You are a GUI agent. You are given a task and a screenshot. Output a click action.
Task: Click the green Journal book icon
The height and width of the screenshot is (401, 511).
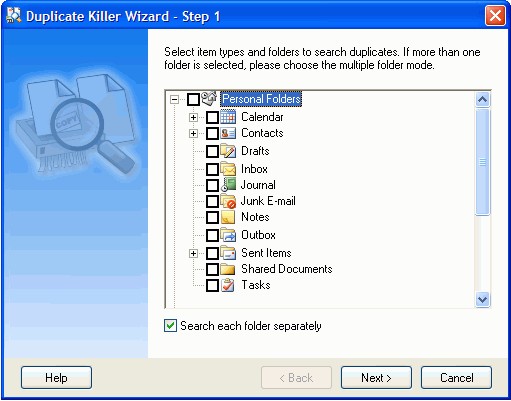228,185
